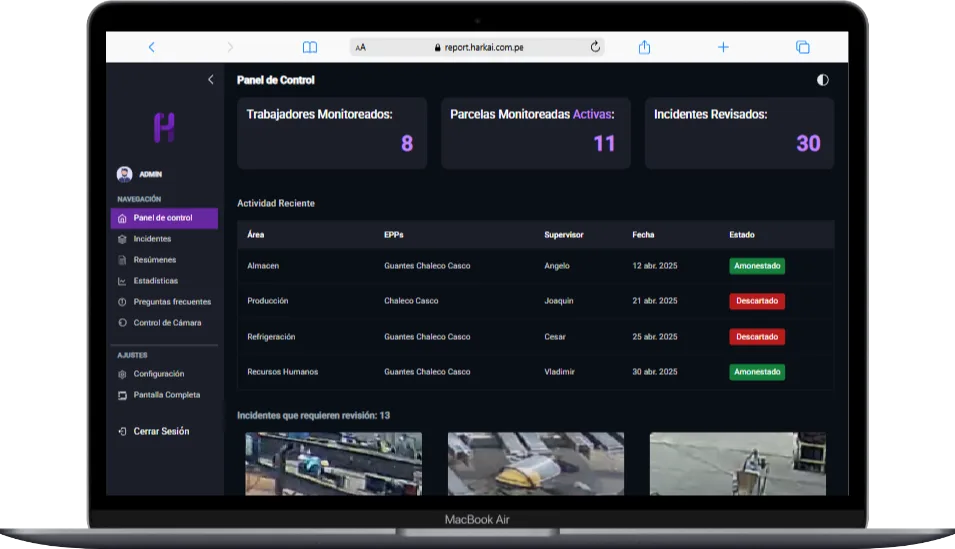Open the middle incident thumbnail with yellow object
Screen dimensions: 955x549
(x=536, y=464)
